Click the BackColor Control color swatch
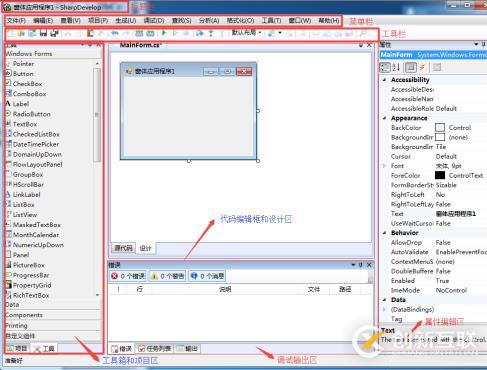This screenshot has height=370, width=487. point(440,128)
